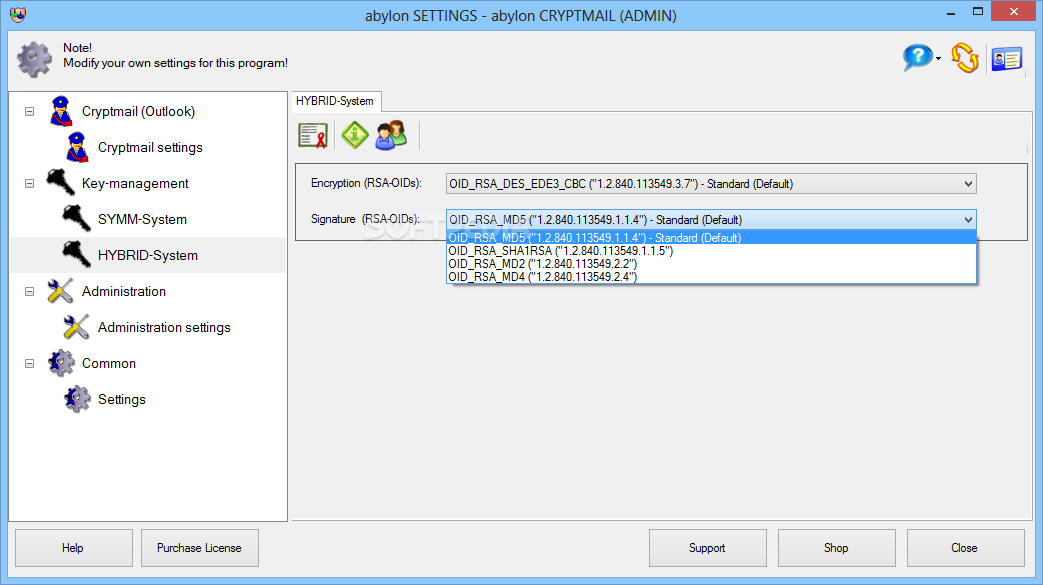
Task: Select Cryptmail settings in the tree
Action: click(150, 147)
